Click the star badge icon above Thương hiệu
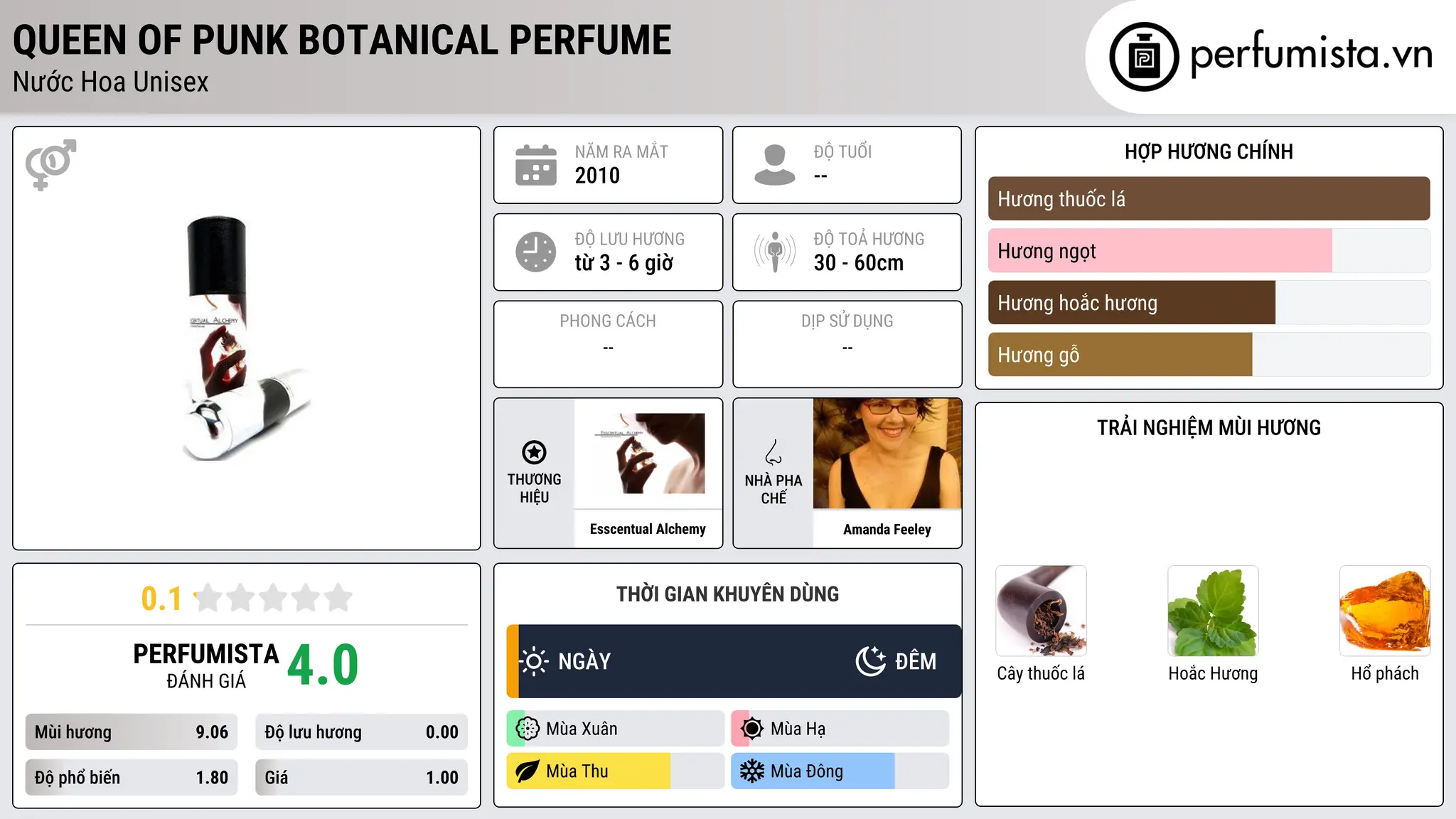 pyautogui.click(x=534, y=452)
